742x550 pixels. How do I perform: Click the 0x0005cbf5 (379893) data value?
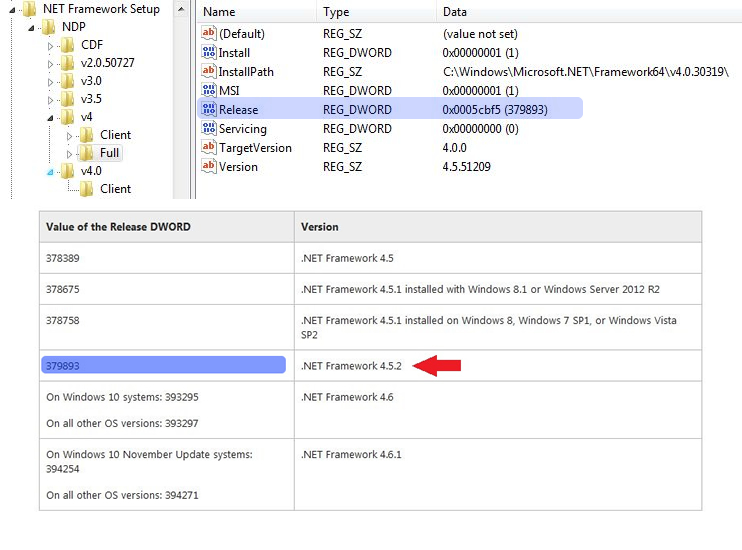[495, 110]
